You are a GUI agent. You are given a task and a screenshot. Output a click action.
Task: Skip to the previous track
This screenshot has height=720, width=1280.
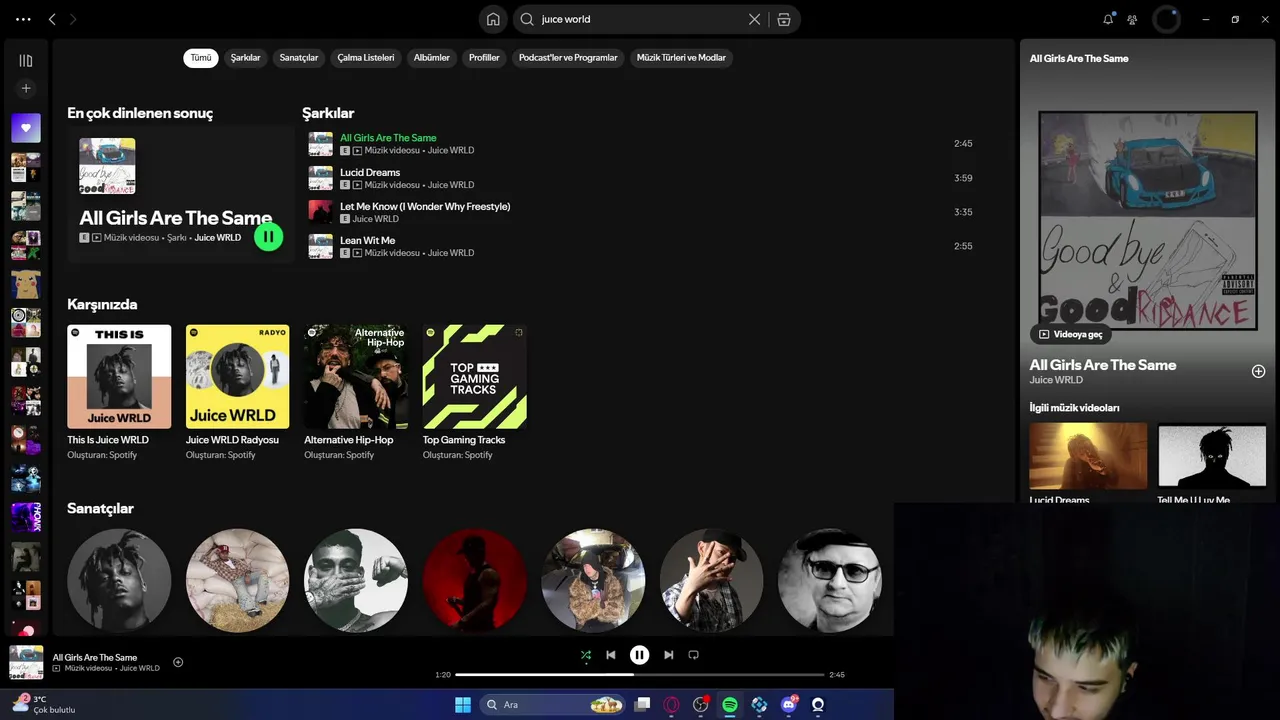point(610,655)
